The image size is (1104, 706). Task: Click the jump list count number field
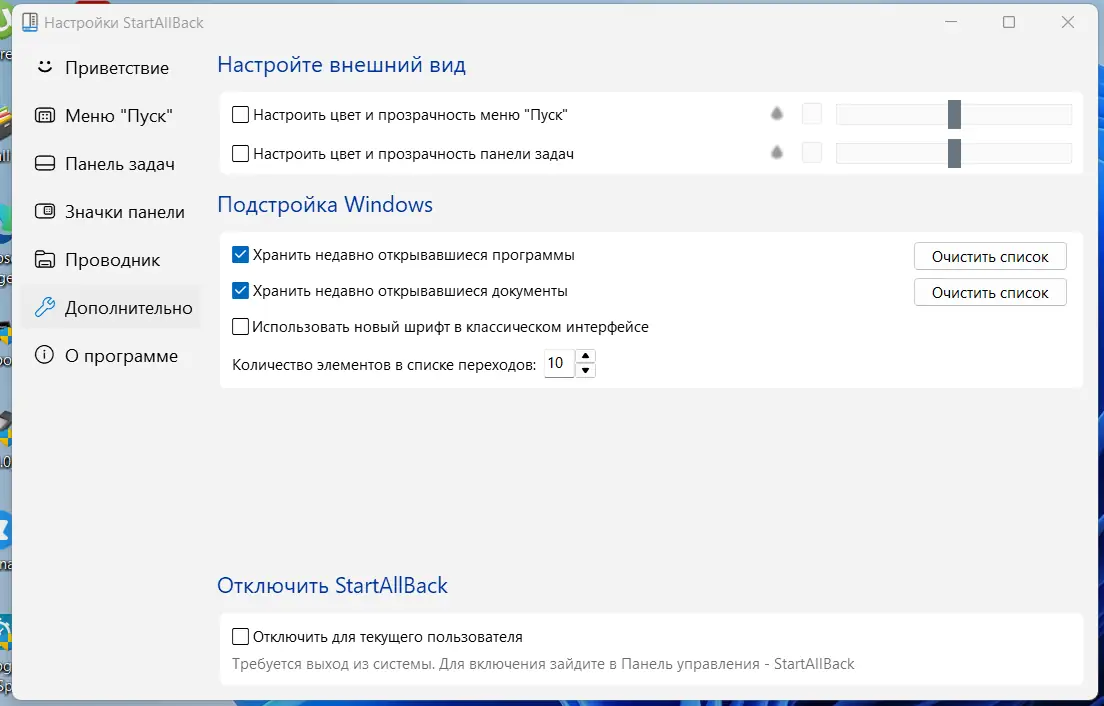pyautogui.click(x=558, y=364)
